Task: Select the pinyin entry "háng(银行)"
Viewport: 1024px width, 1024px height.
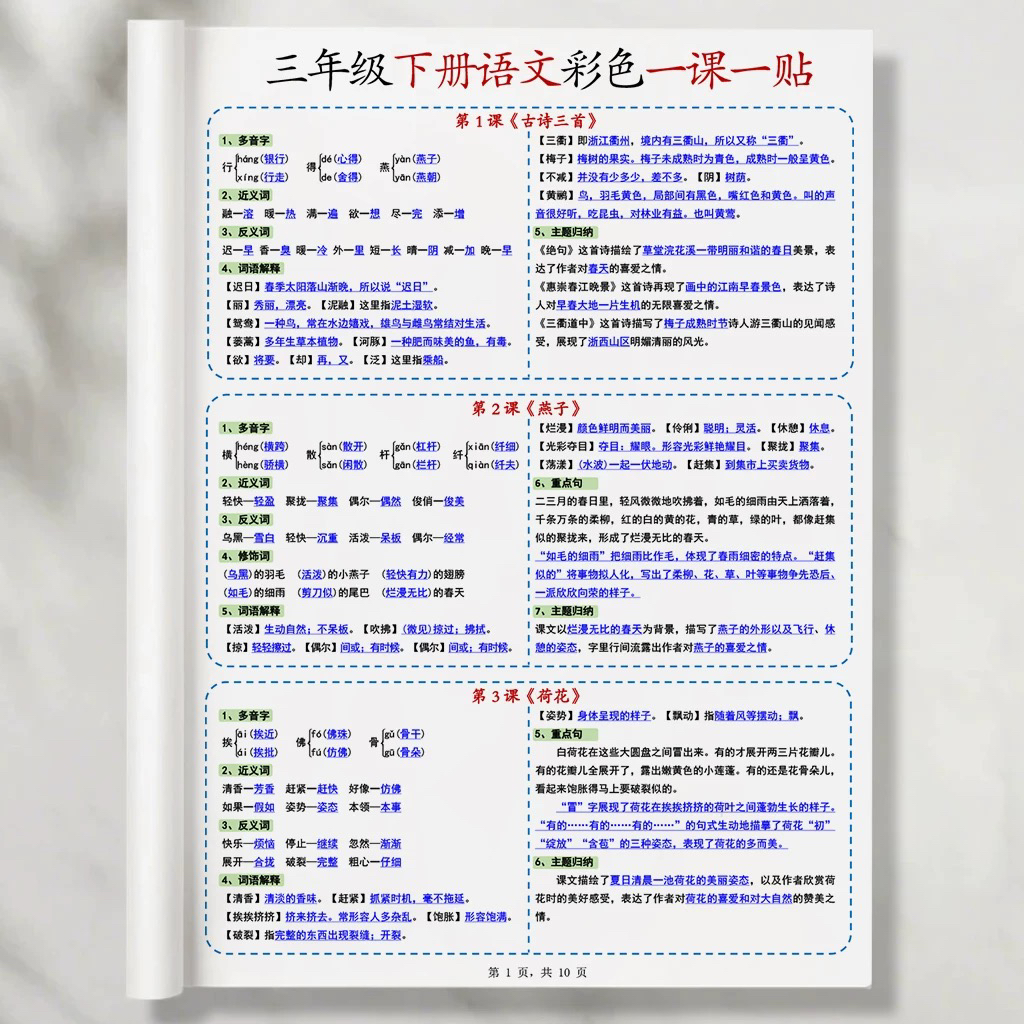Action: 263,159
